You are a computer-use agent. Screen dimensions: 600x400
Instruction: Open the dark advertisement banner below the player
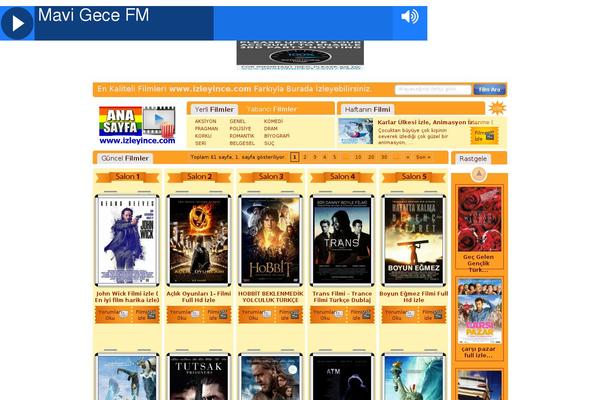(x=300, y=55)
